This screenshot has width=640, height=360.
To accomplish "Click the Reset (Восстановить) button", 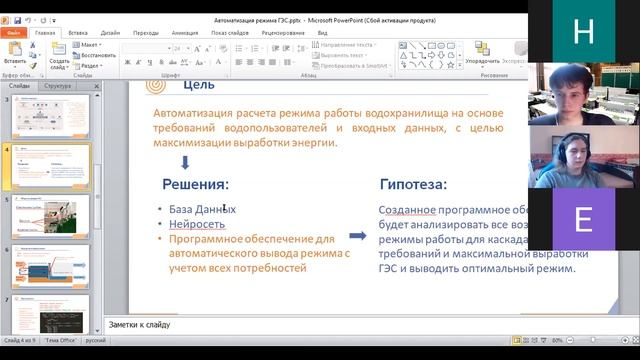I will point(94,55).
